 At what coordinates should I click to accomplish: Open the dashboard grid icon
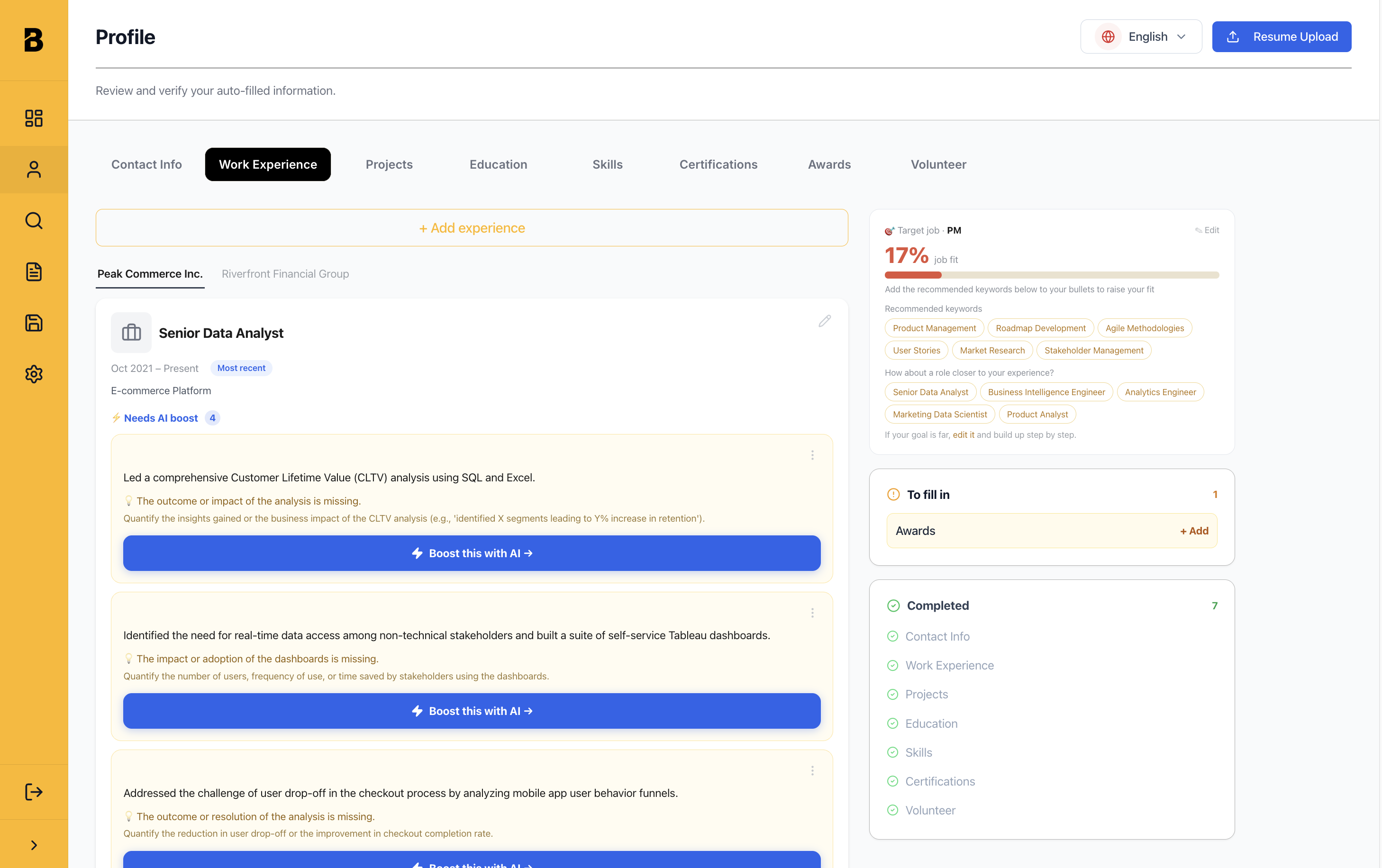tap(34, 118)
